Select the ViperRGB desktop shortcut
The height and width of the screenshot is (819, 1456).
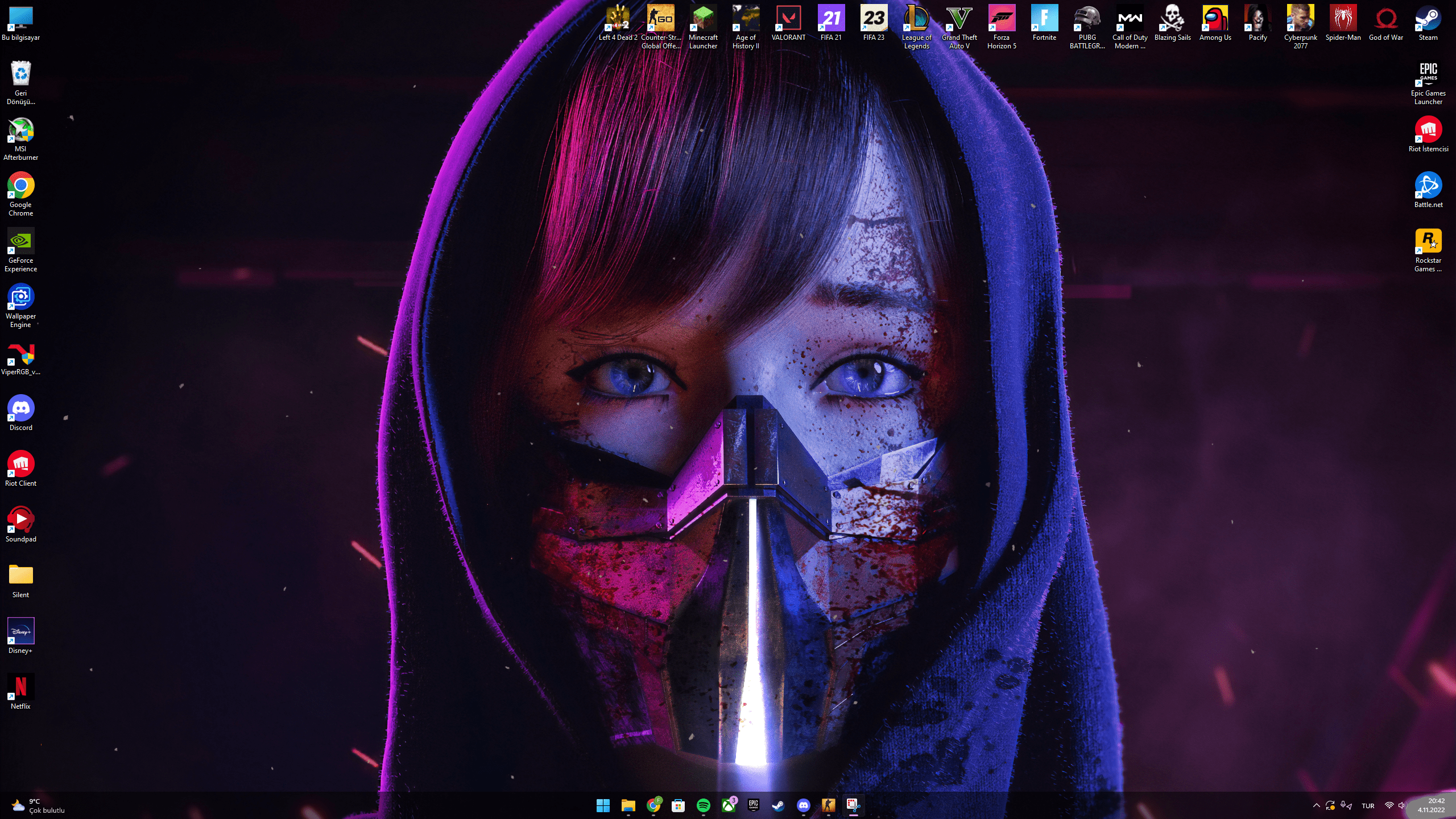(x=20, y=359)
